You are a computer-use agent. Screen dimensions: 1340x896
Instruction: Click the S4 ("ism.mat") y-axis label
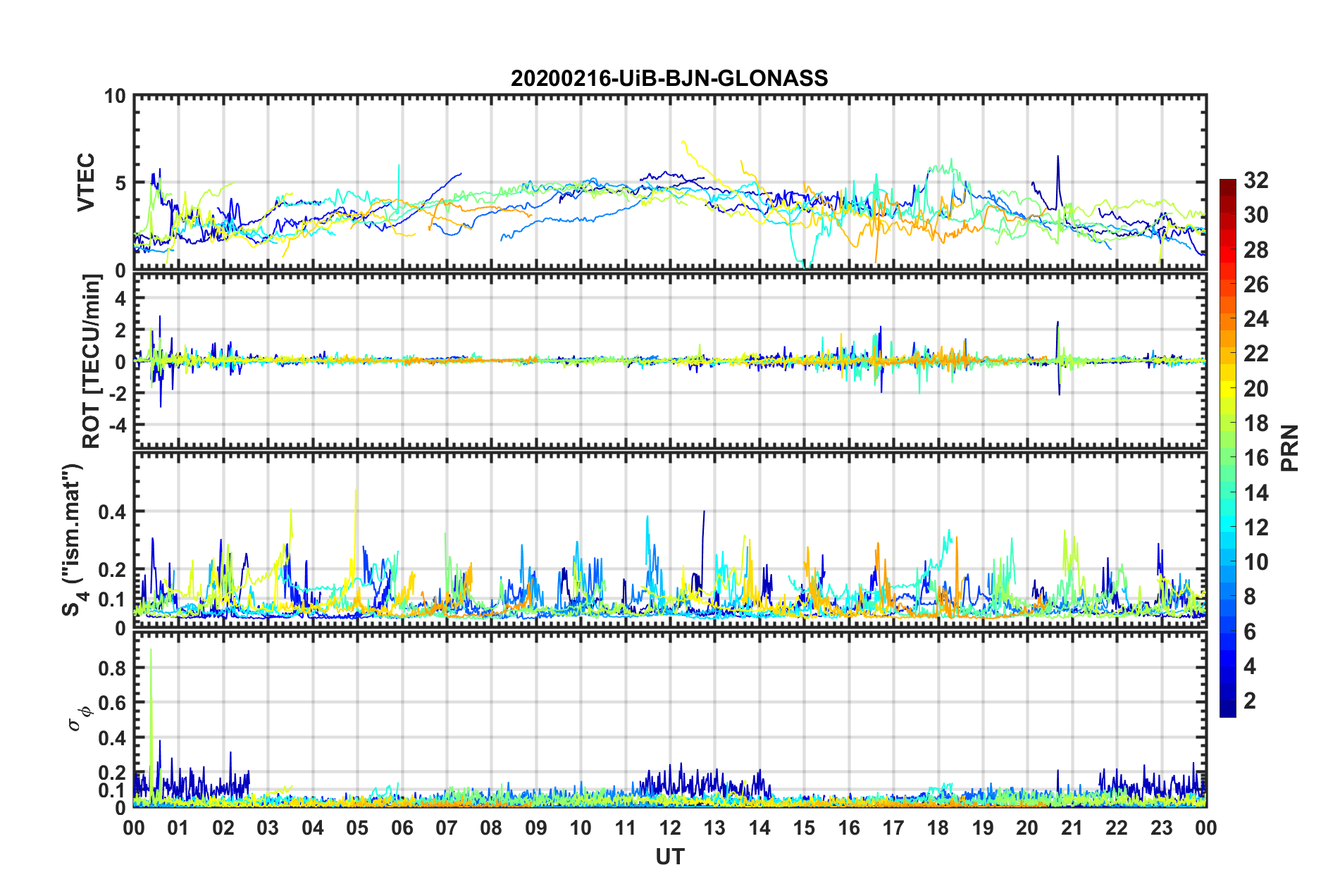tap(75, 540)
